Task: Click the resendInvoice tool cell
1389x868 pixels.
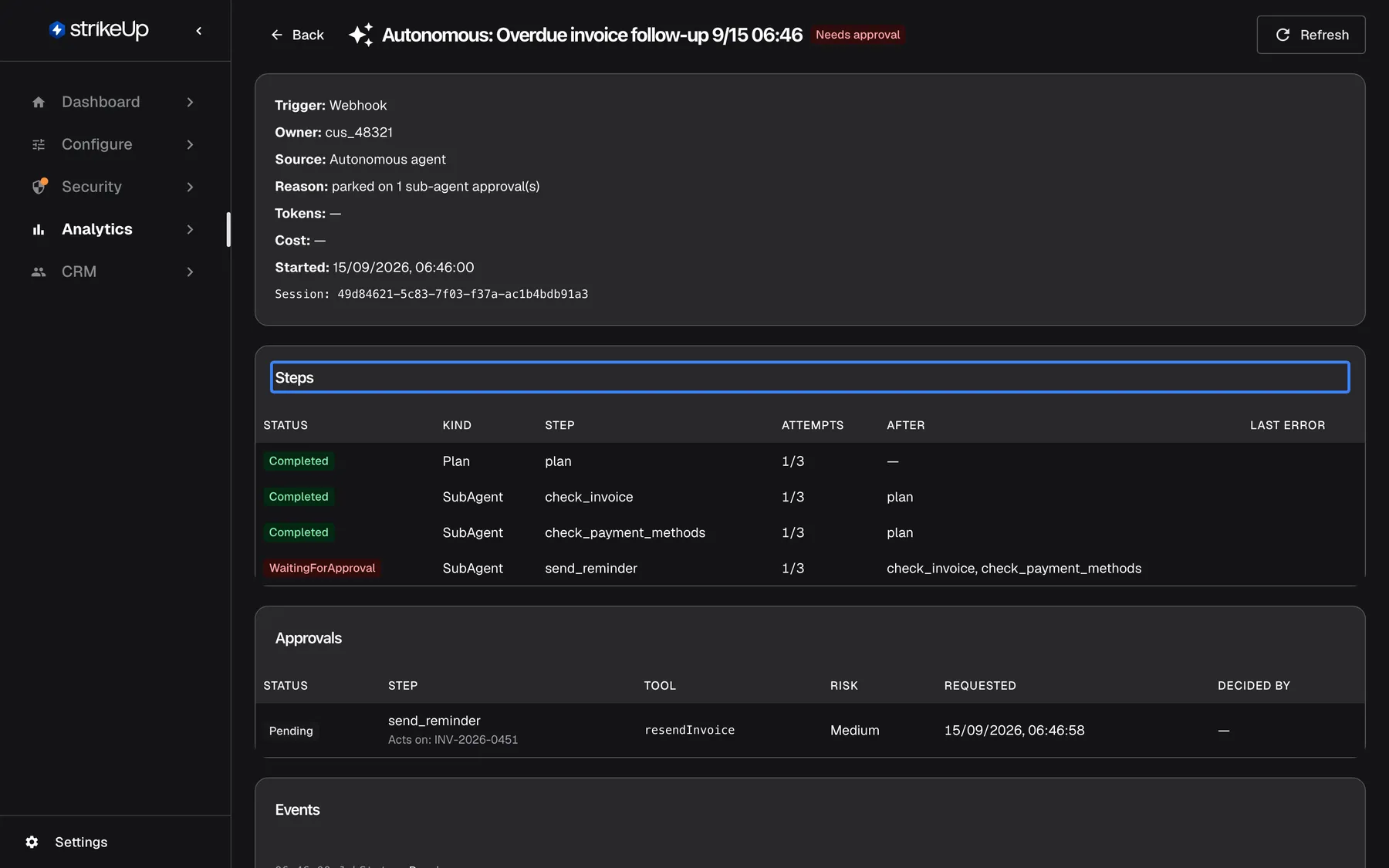Action: [689, 730]
